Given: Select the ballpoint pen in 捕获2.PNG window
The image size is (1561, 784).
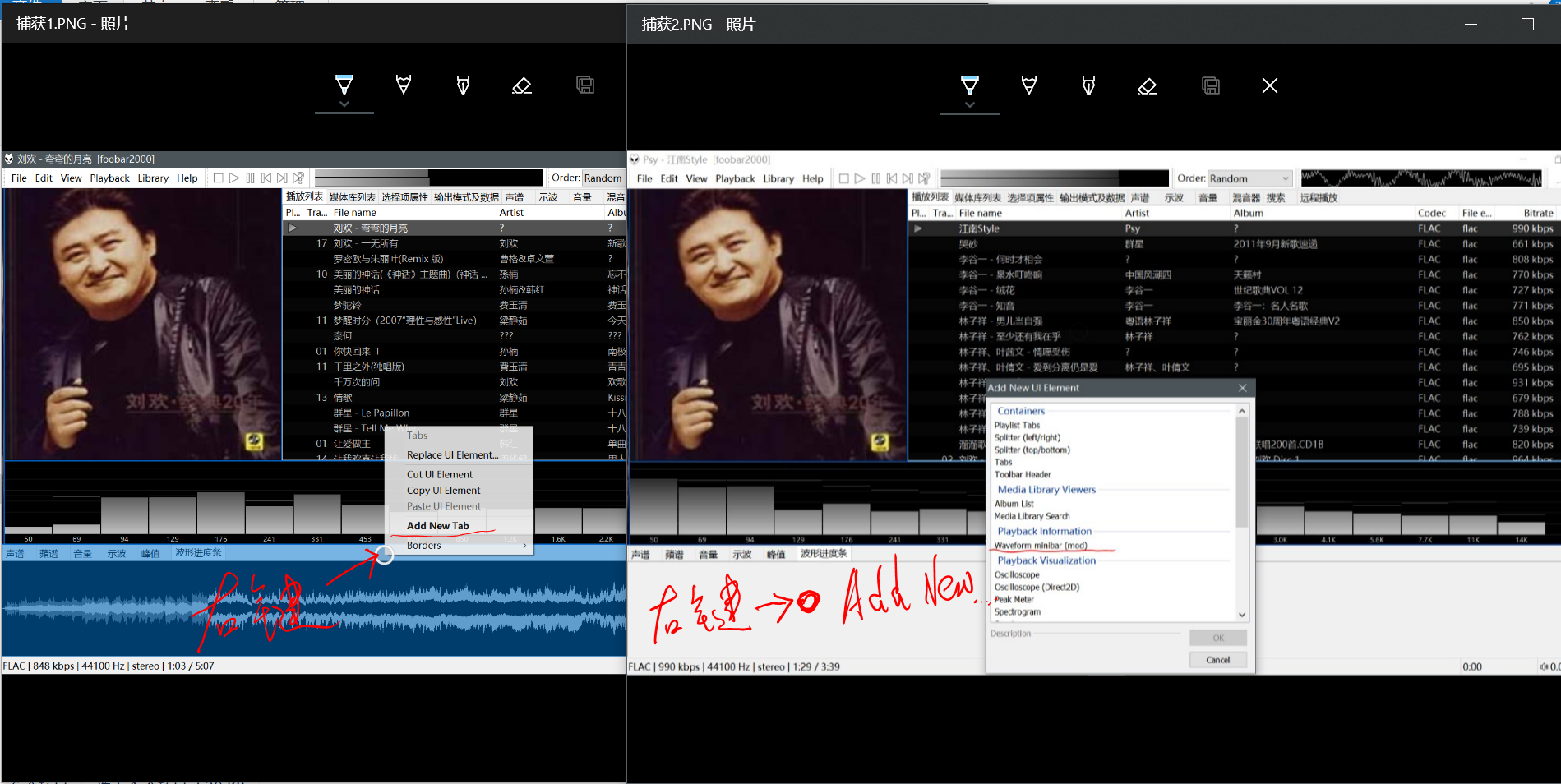Looking at the screenshot, I should click(x=970, y=85).
